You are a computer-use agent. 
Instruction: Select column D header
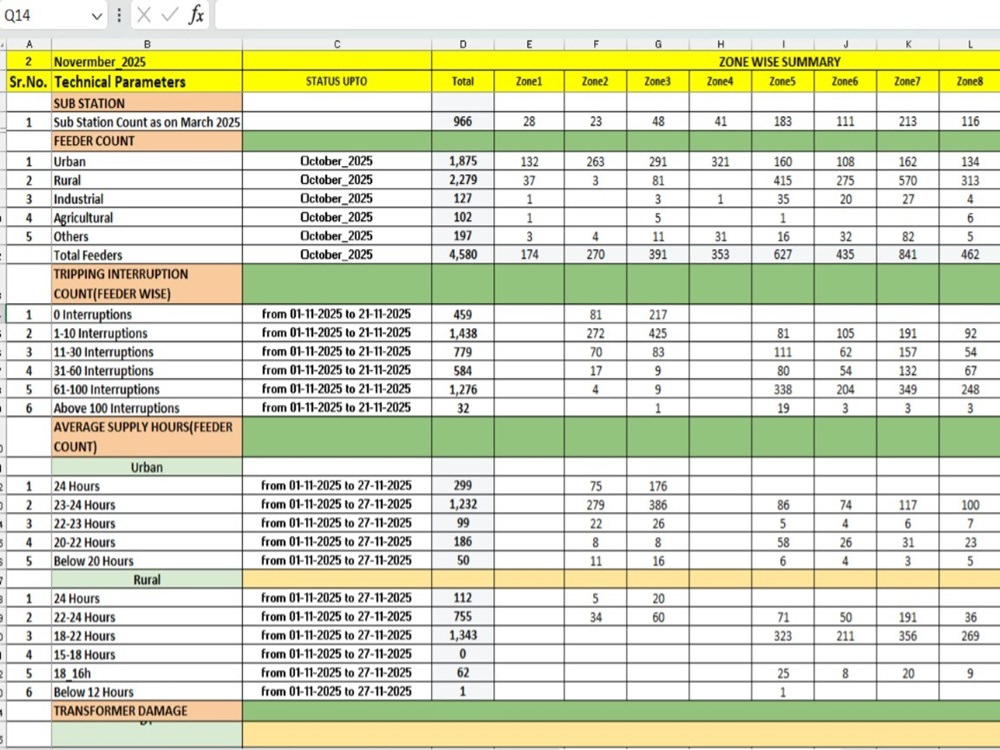coord(463,44)
